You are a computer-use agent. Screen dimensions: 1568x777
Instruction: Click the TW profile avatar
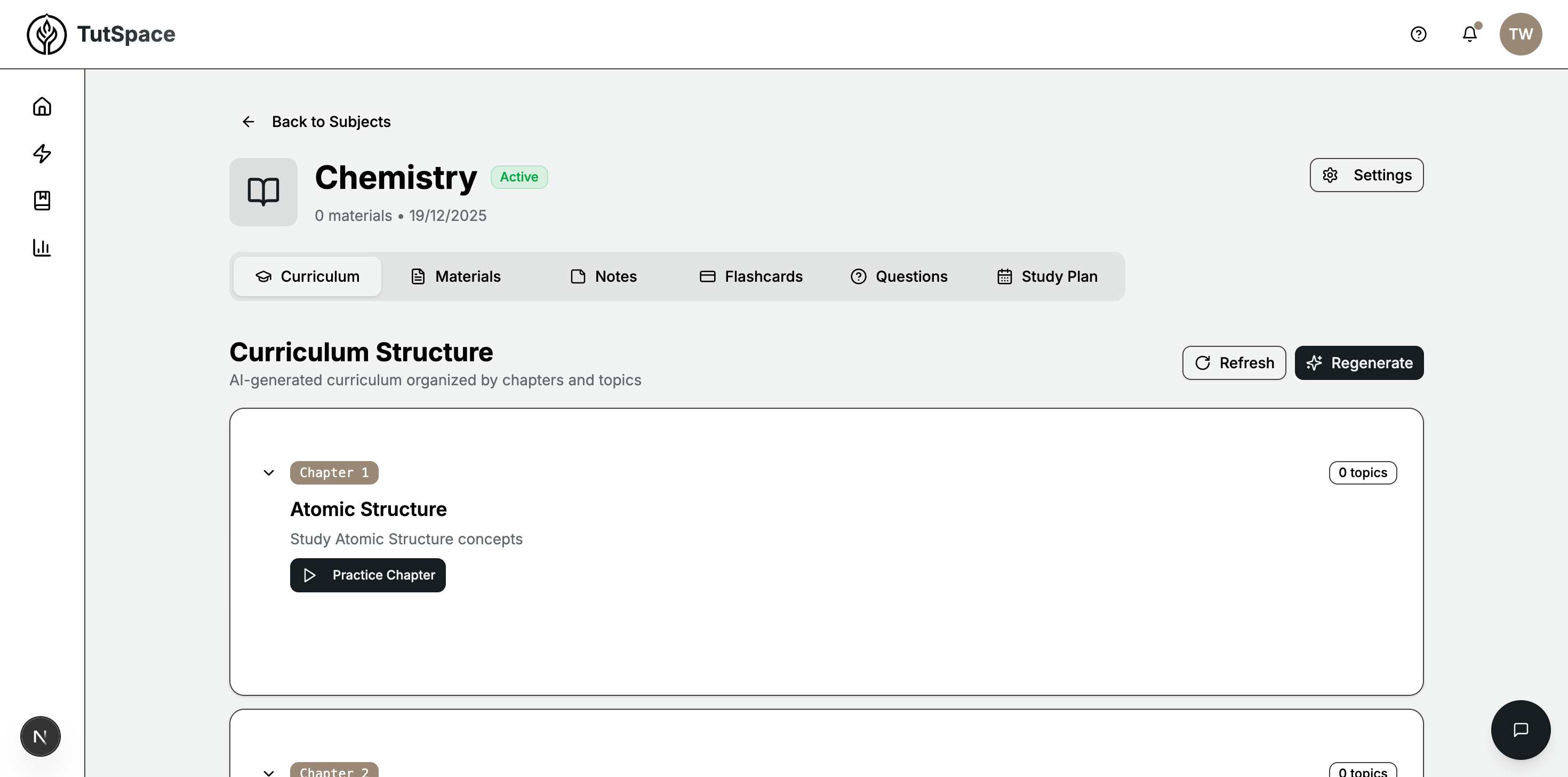pyautogui.click(x=1520, y=34)
